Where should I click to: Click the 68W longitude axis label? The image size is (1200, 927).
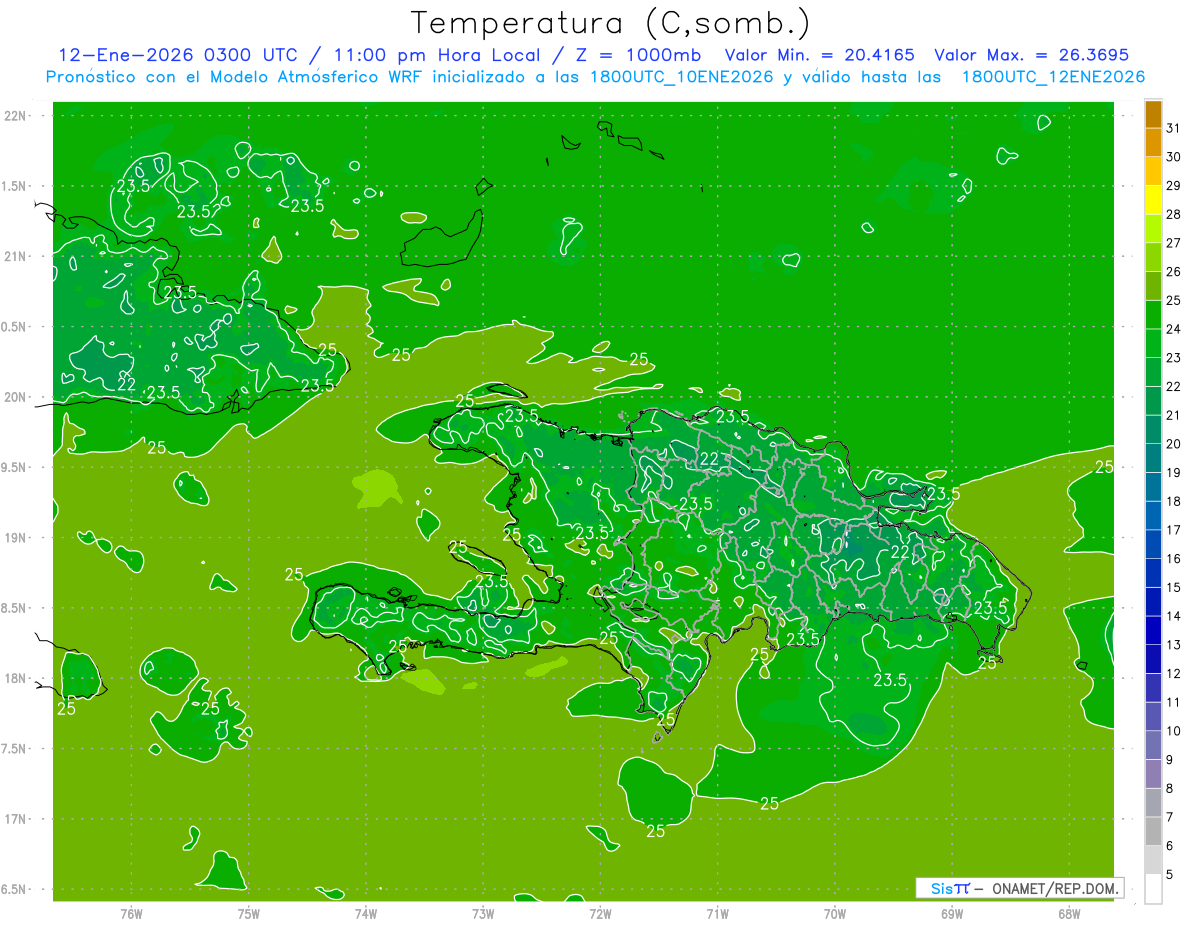click(1069, 913)
